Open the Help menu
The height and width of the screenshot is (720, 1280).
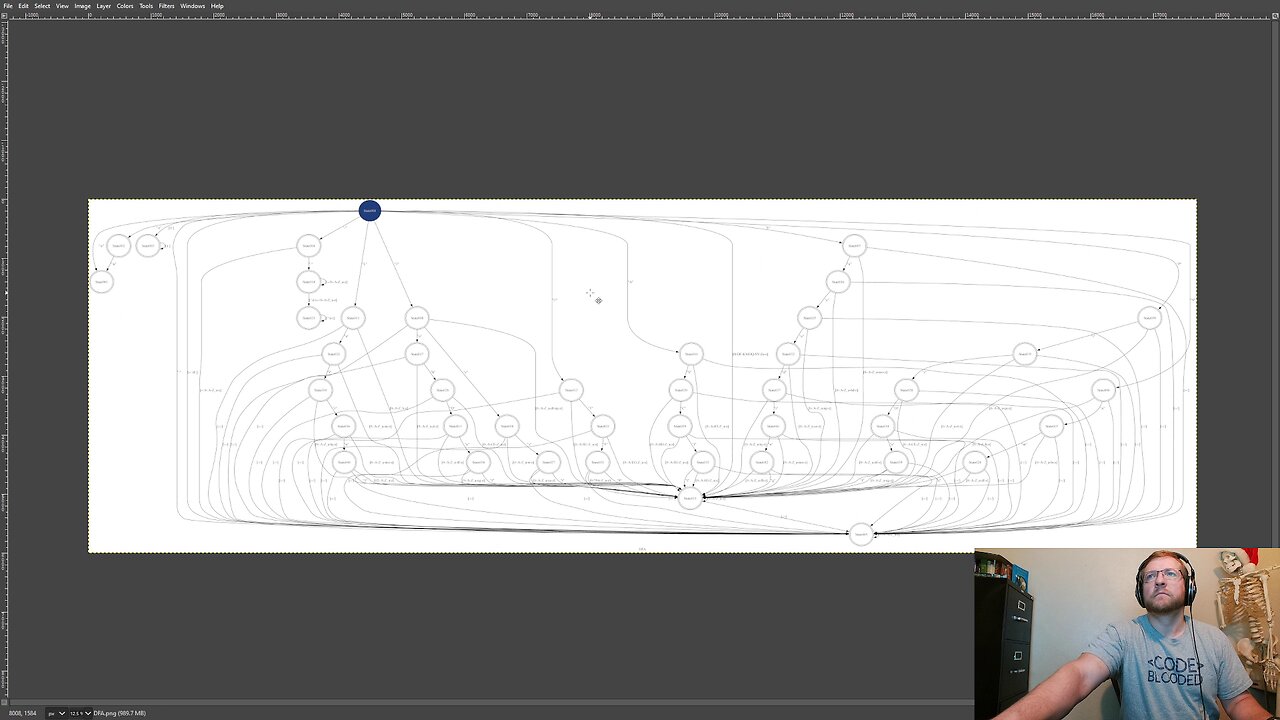[217, 6]
